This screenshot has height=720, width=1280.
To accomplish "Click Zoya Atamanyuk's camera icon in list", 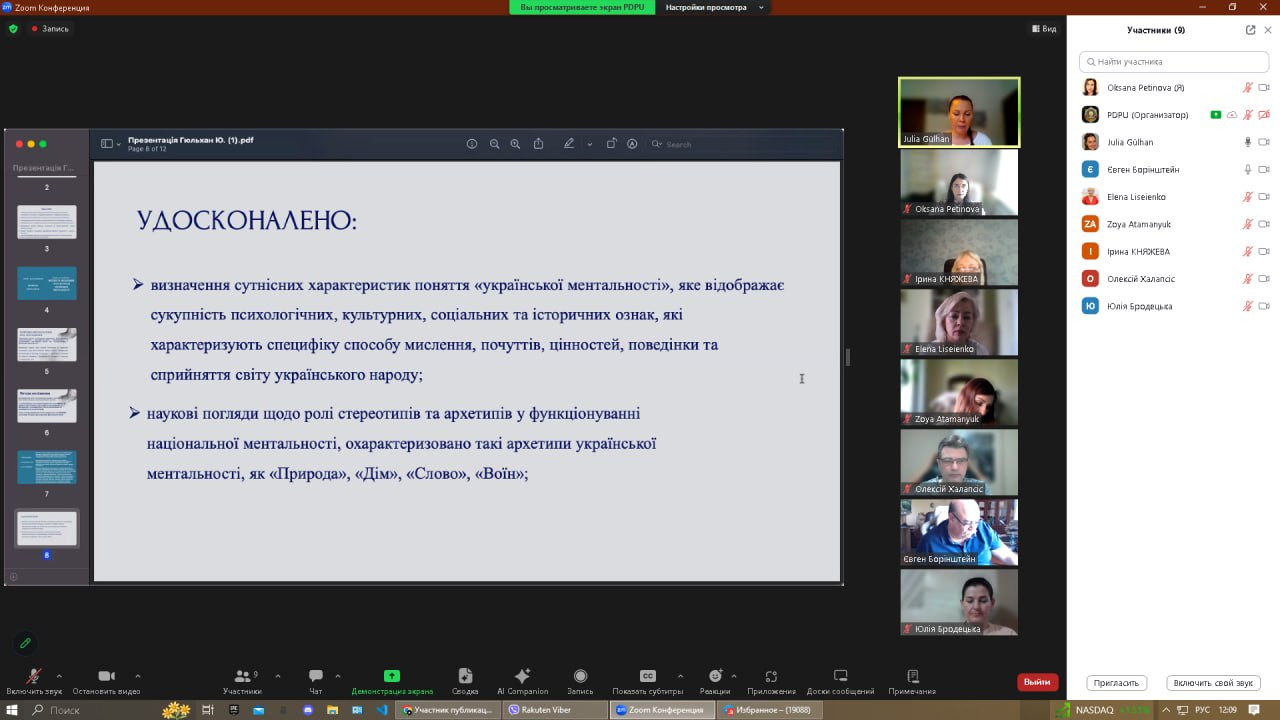I will pos(1264,224).
